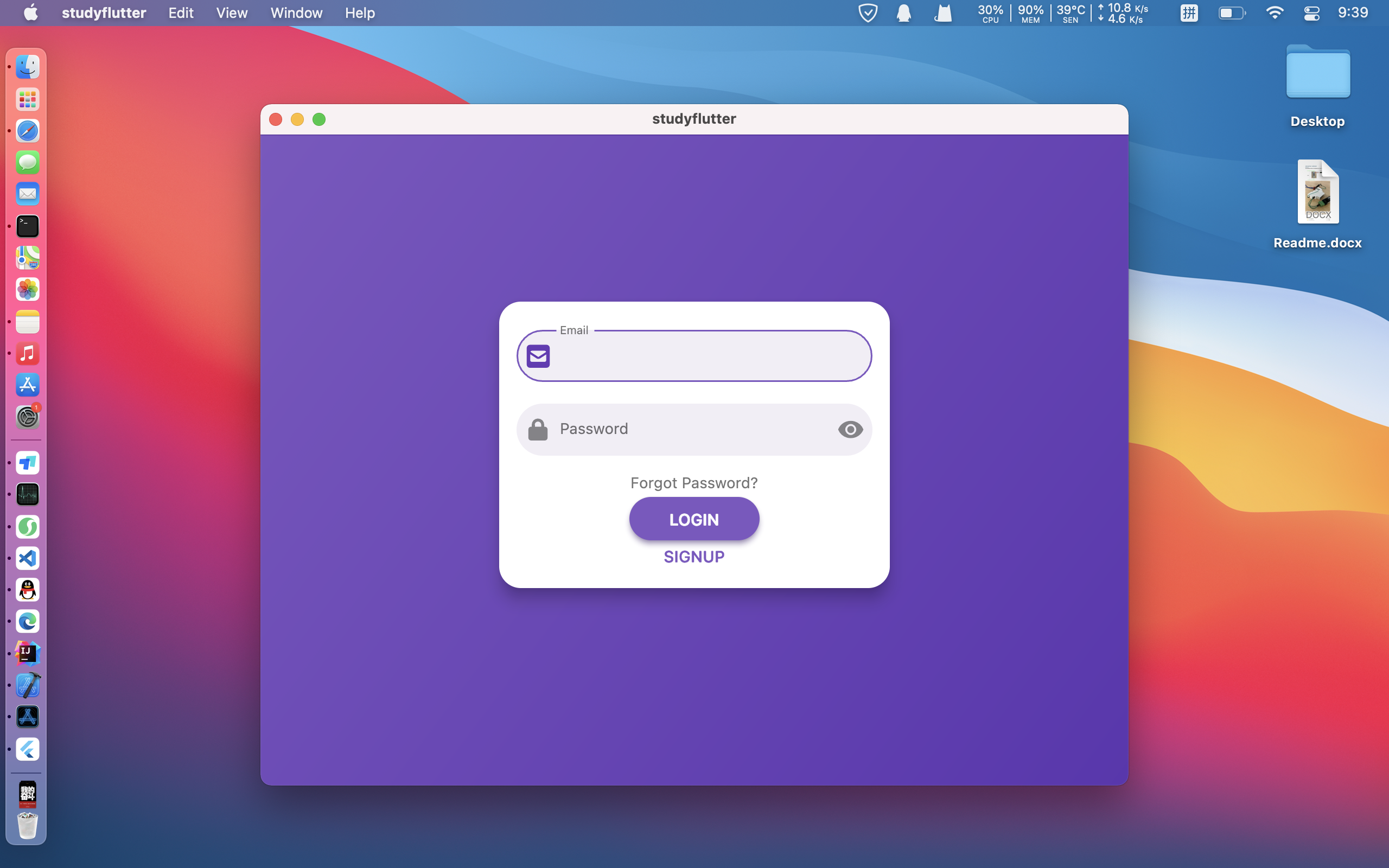
Task: Toggle password visibility with the eye icon
Action: 850,430
